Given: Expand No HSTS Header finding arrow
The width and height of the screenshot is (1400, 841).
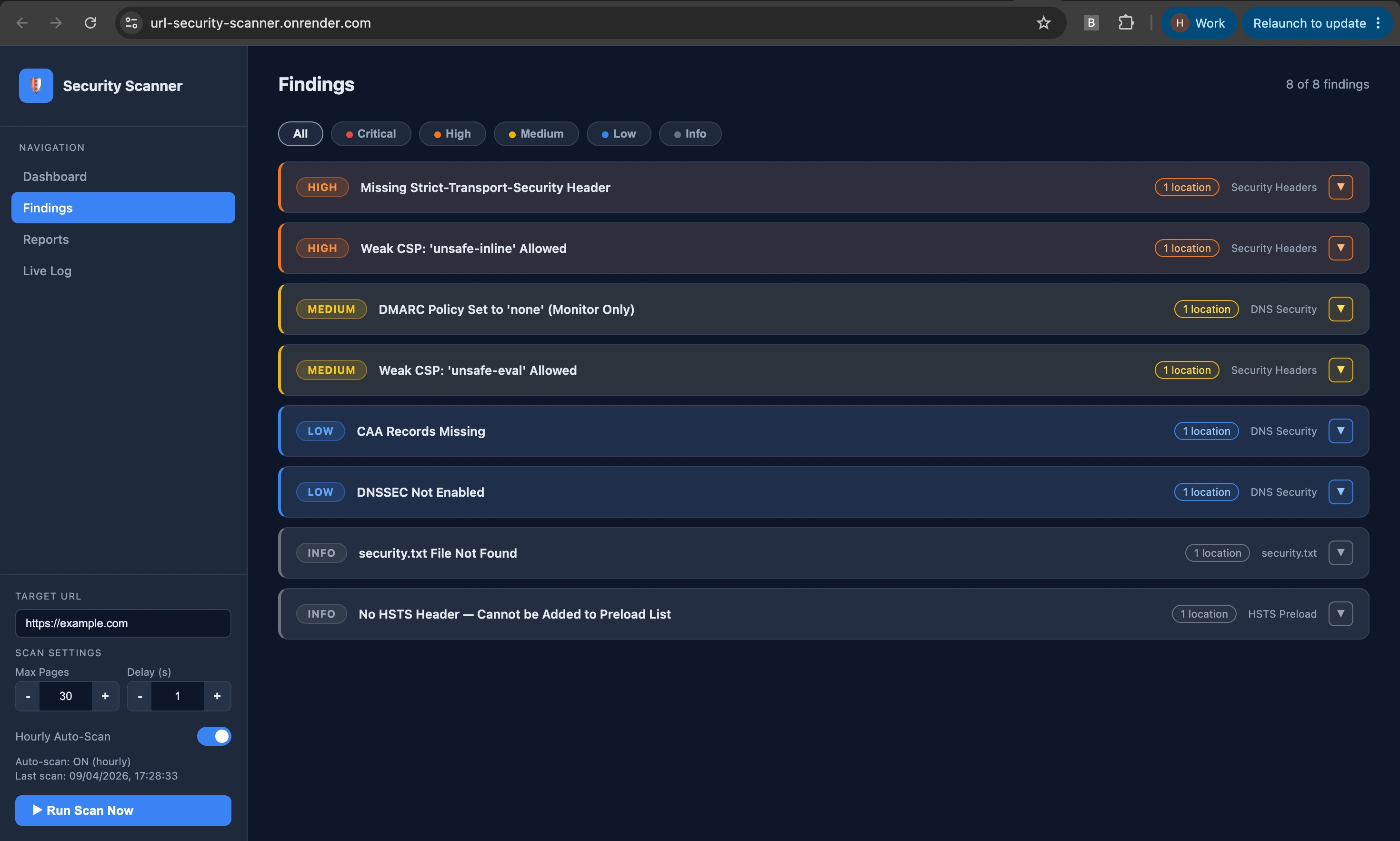Looking at the screenshot, I should click(1340, 614).
